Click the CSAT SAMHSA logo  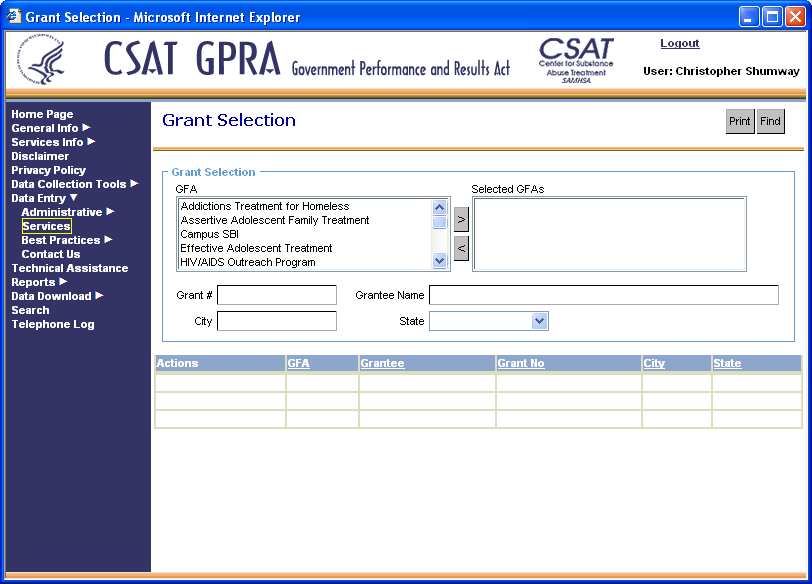576,60
